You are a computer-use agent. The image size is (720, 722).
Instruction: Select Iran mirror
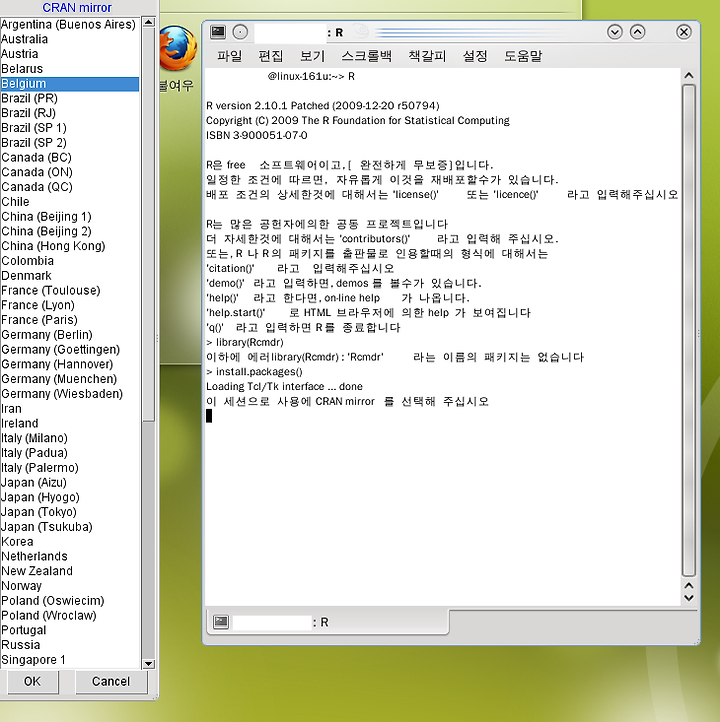click(70, 409)
